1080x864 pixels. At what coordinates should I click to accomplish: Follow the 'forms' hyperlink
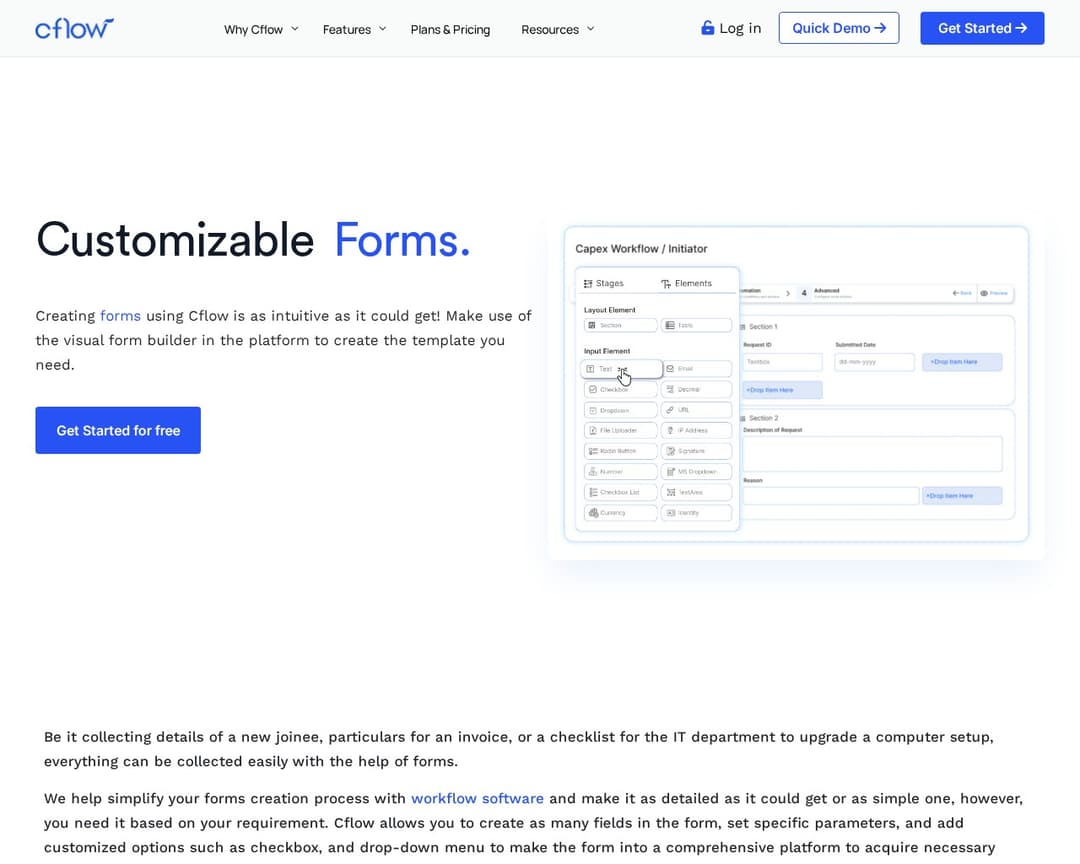point(121,316)
